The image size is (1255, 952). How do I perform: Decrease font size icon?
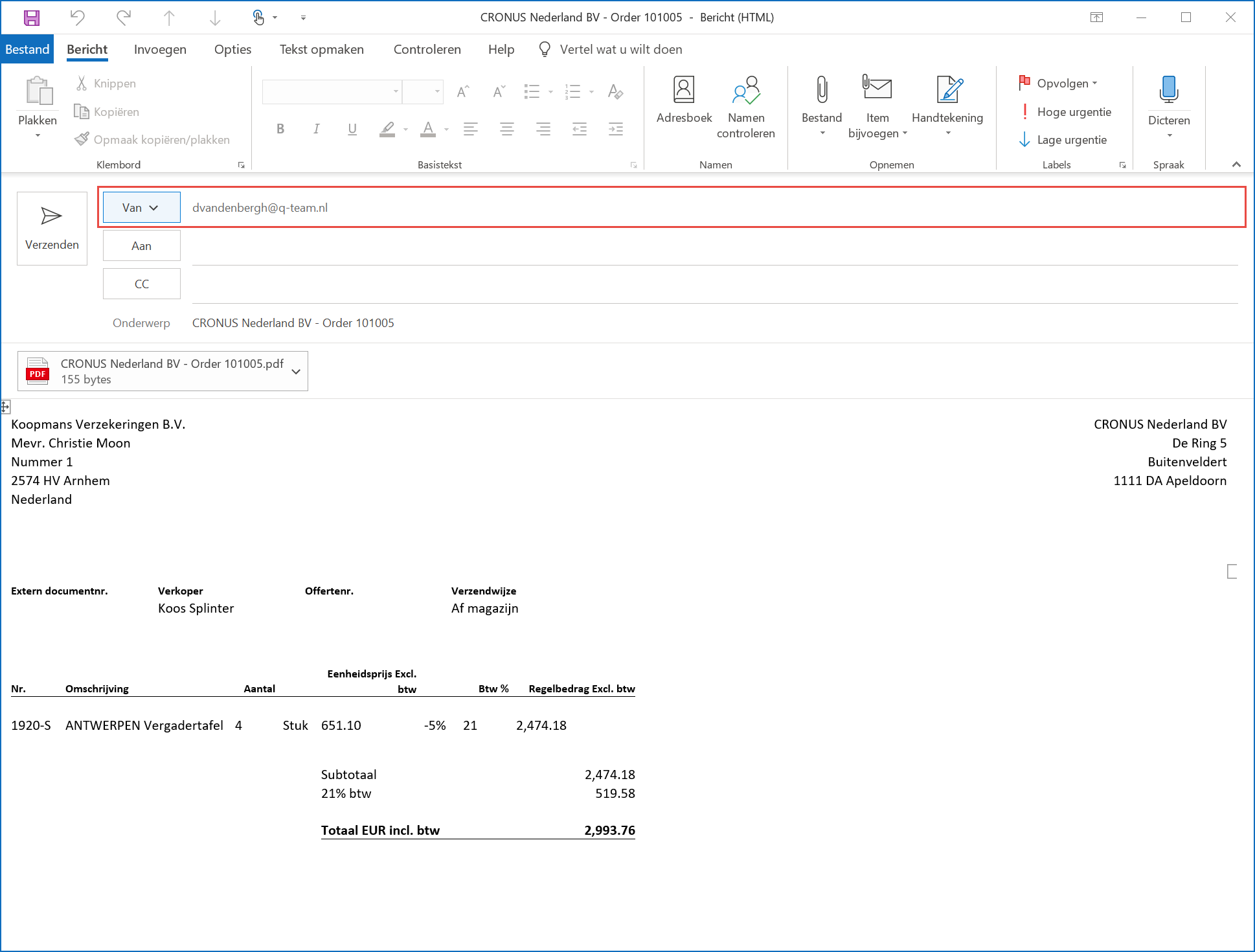tap(498, 91)
